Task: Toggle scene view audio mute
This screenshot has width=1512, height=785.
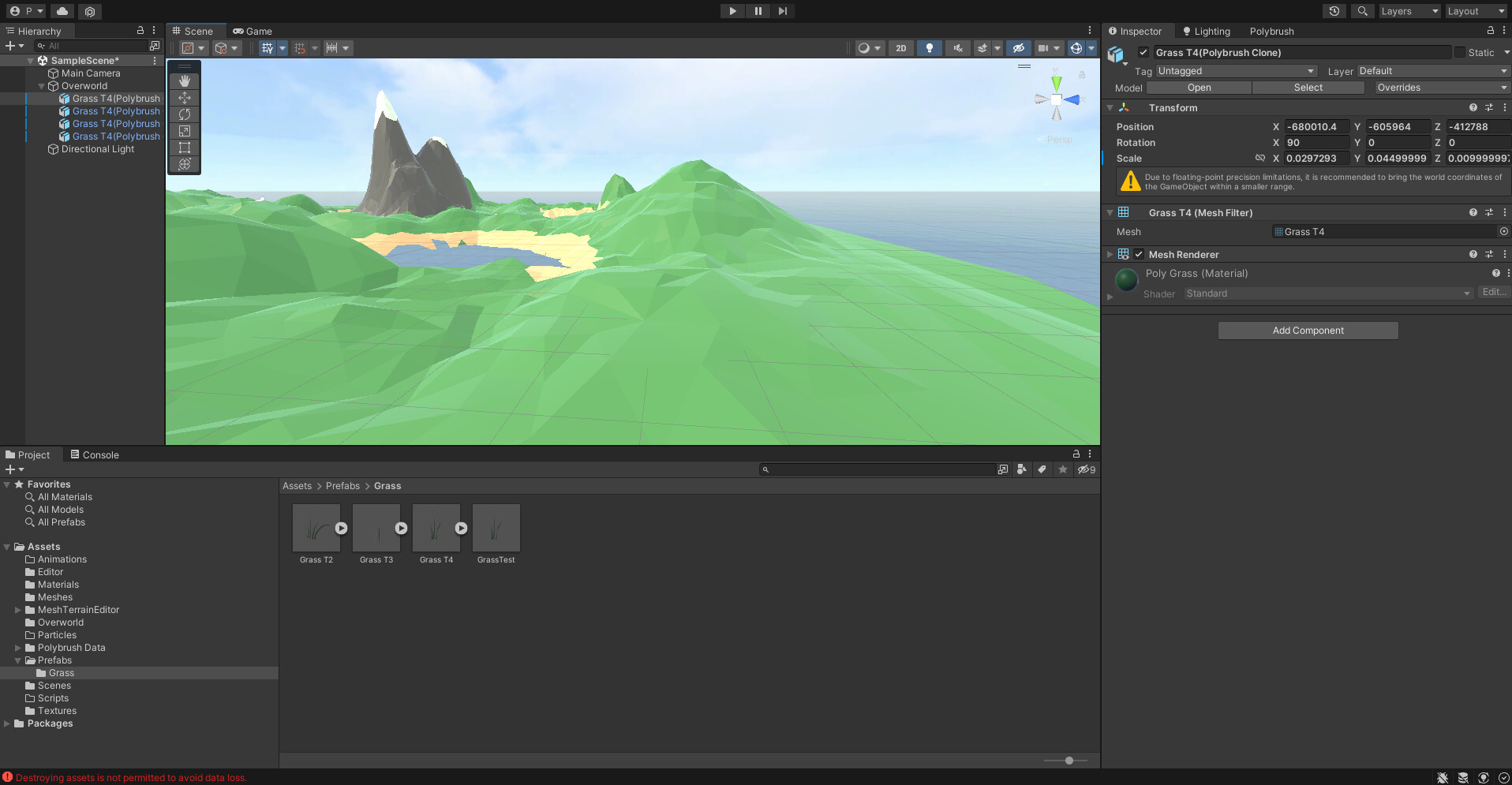Action: [x=957, y=48]
